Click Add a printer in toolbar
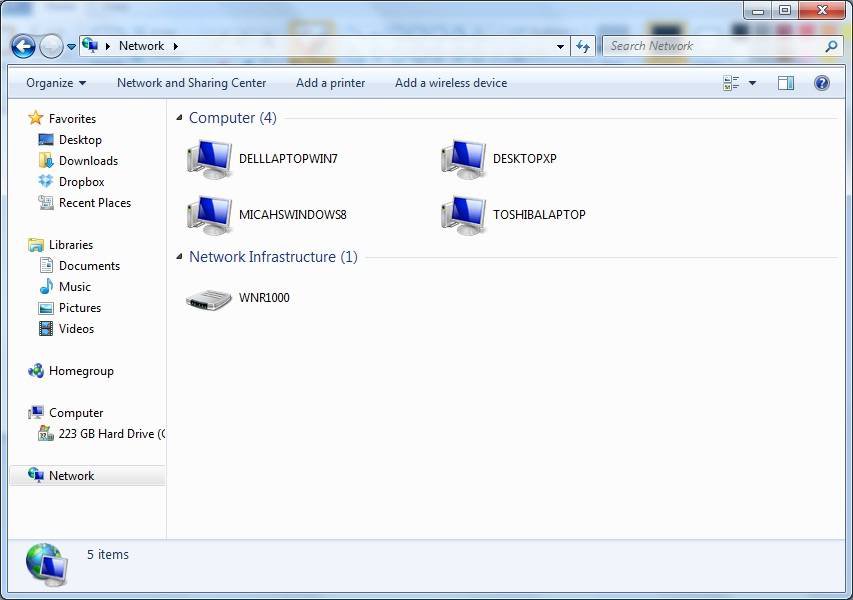This screenshot has width=853, height=600. pos(330,83)
